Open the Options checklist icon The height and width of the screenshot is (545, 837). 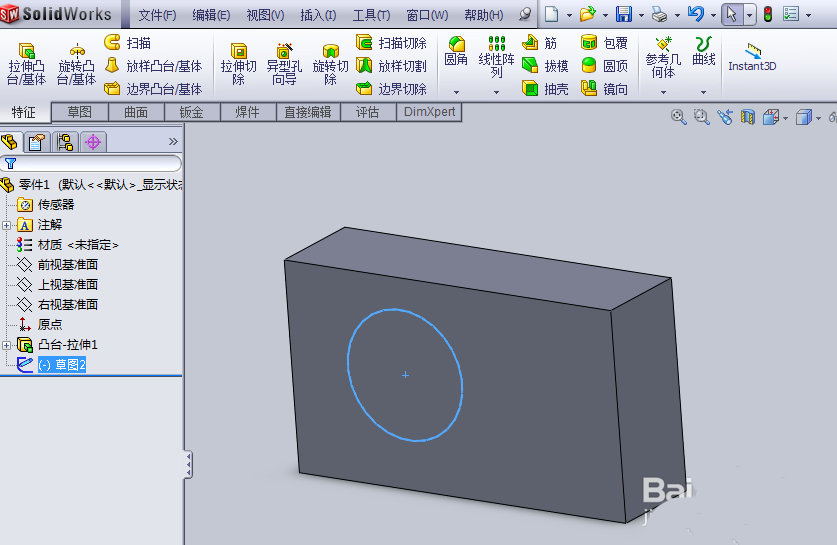coord(791,14)
